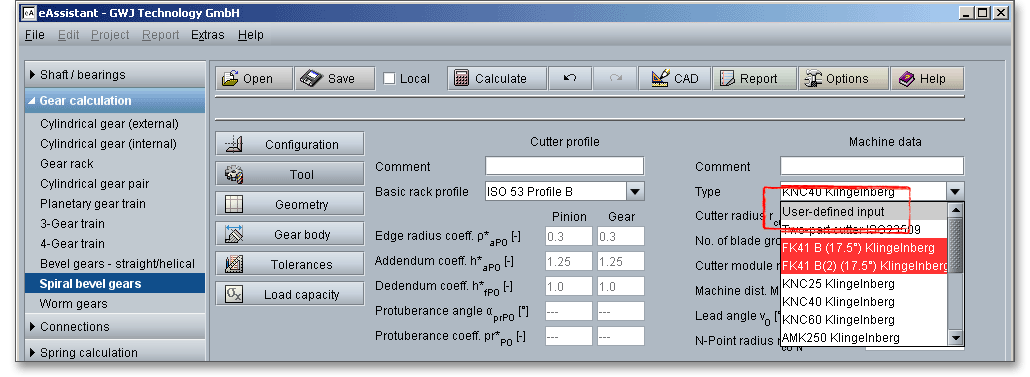Click the Save diskette icon

[311, 78]
